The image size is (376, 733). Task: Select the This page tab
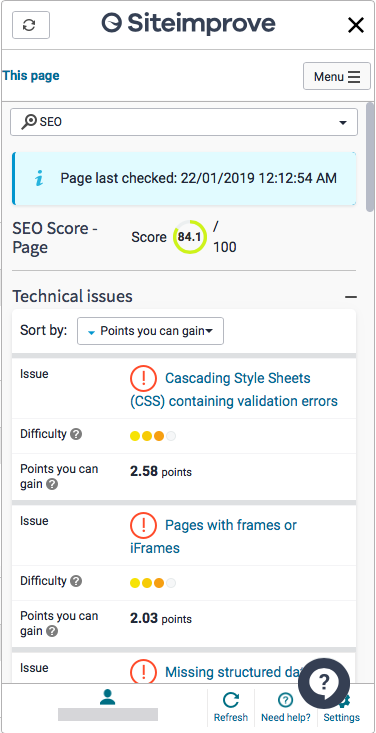click(31, 76)
